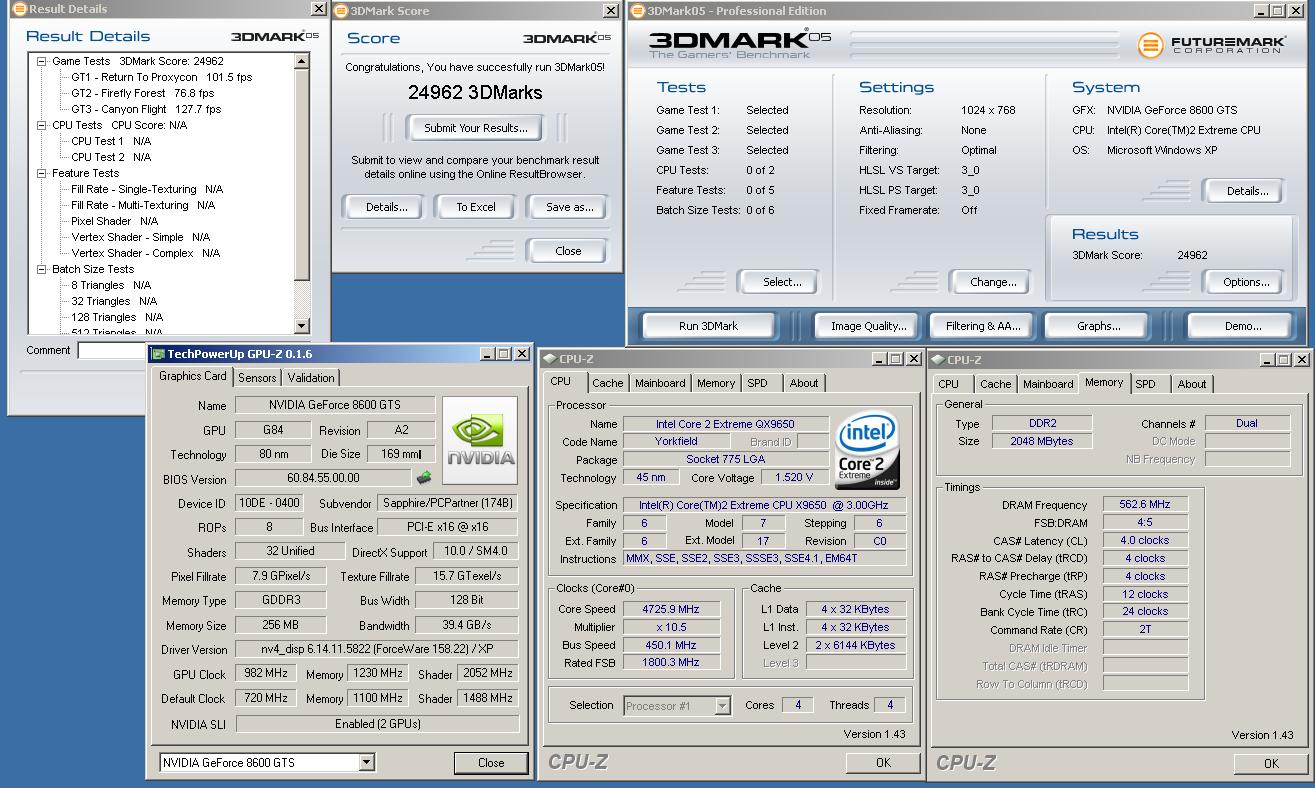Select GT2 - Firefly Forest row
Screen dimensions: 1315x788
pyautogui.click(x=143, y=93)
